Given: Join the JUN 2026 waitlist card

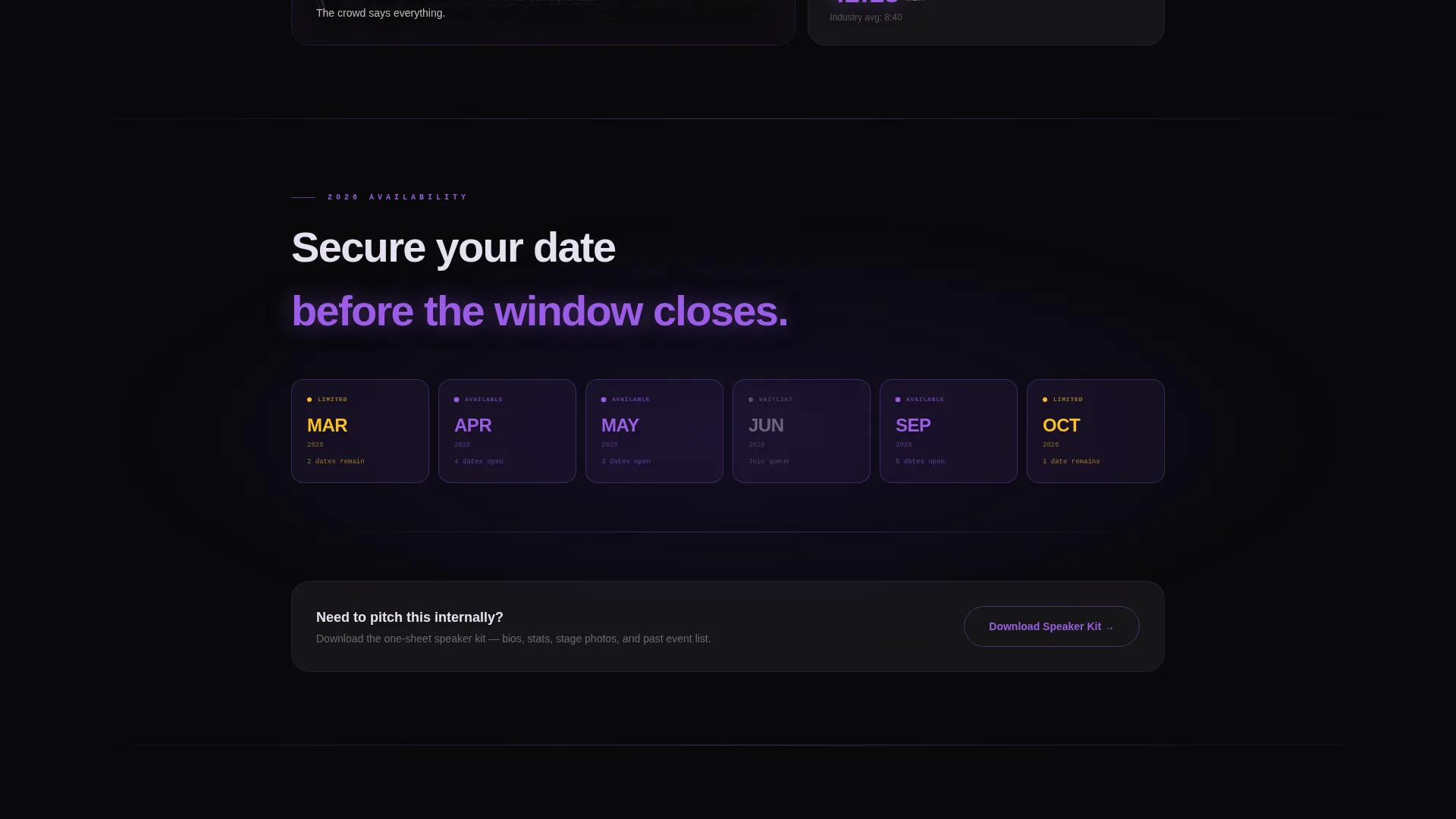Looking at the screenshot, I should 802,431.
